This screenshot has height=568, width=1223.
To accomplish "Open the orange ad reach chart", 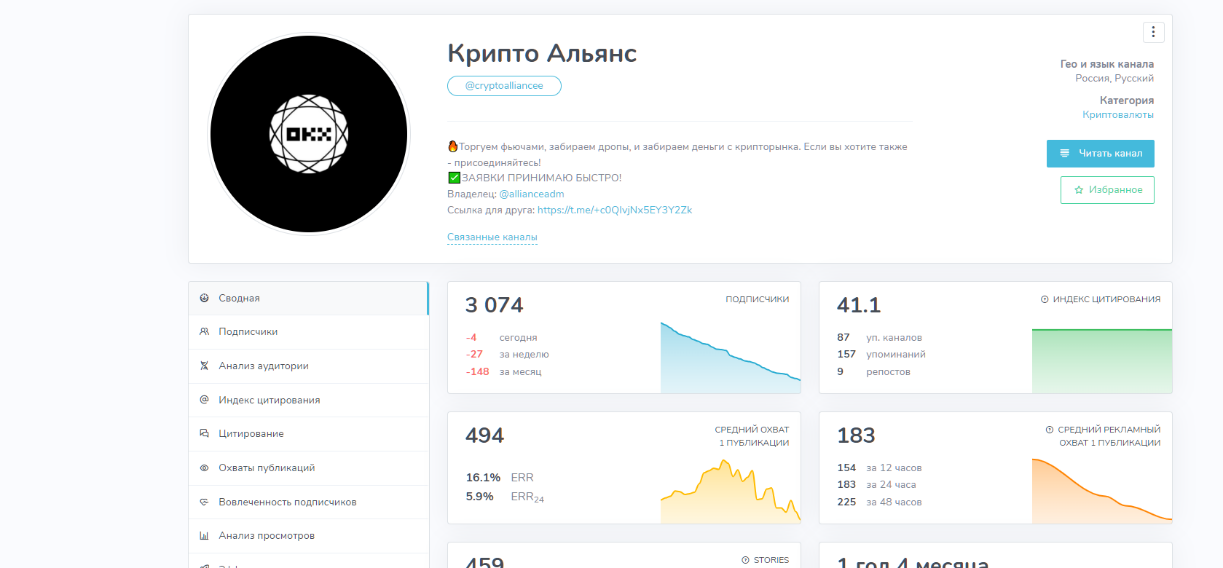I will (1102, 490).
